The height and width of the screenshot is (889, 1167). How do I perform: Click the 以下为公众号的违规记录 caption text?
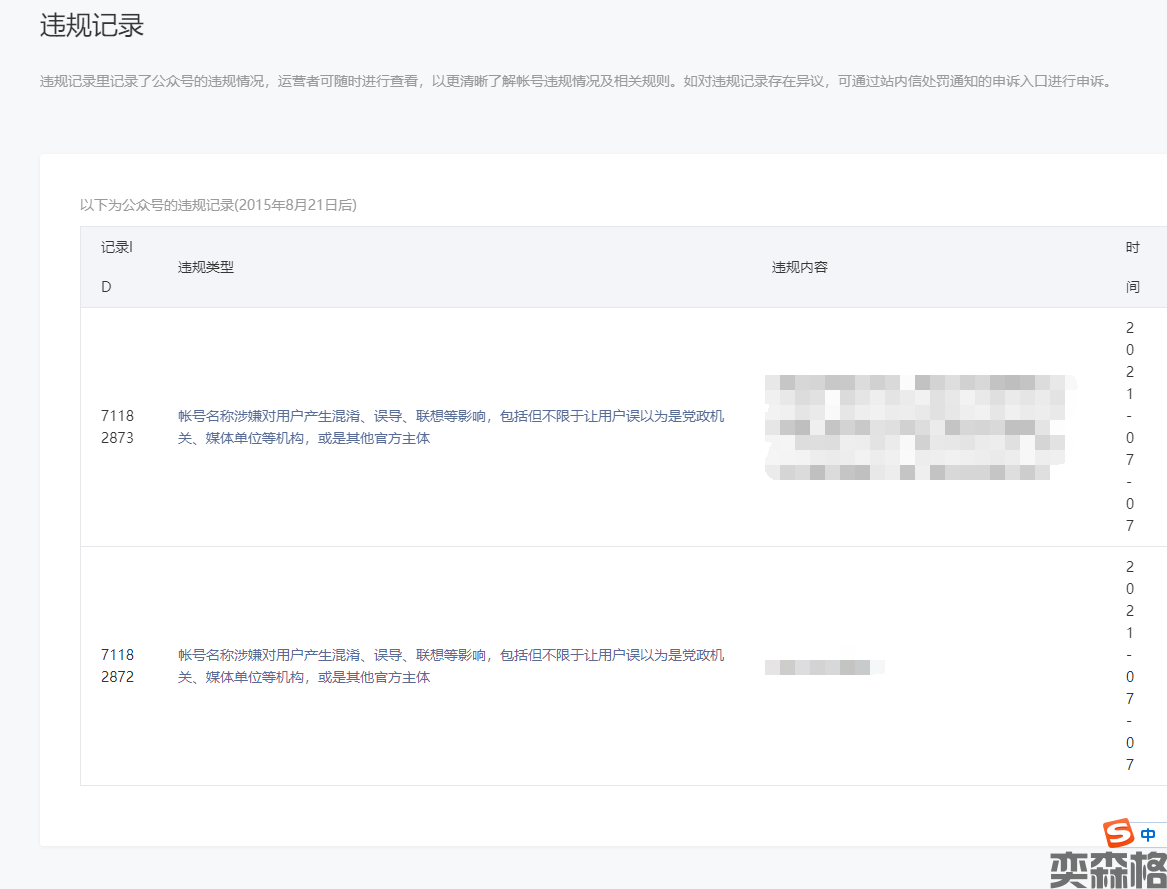click(218, 205)
